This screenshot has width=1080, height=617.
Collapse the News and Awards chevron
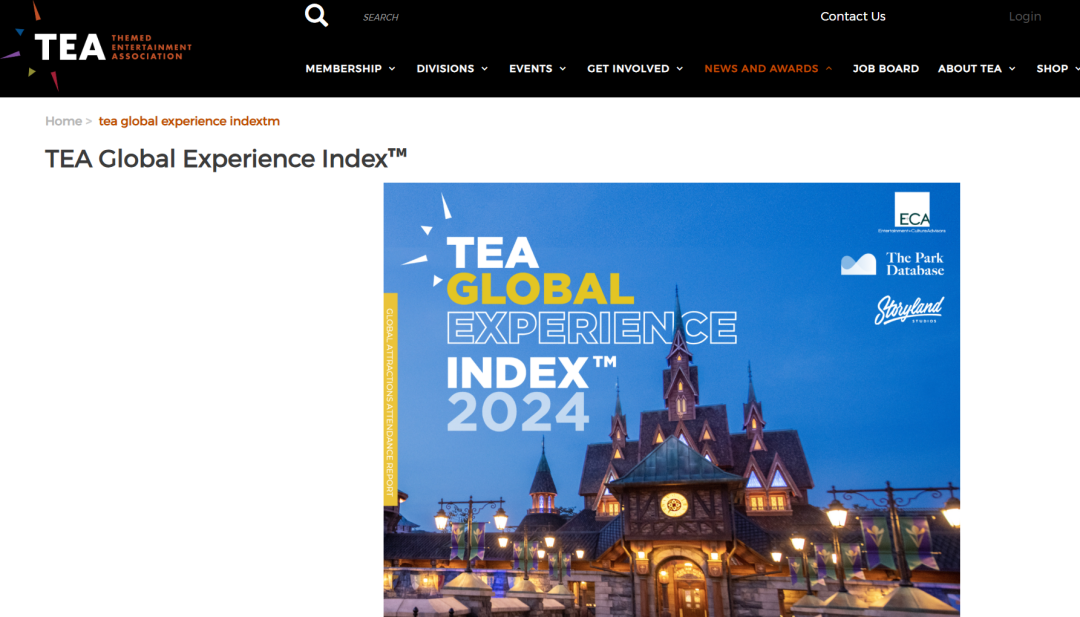pyautogui.click(x=829, y=69)
